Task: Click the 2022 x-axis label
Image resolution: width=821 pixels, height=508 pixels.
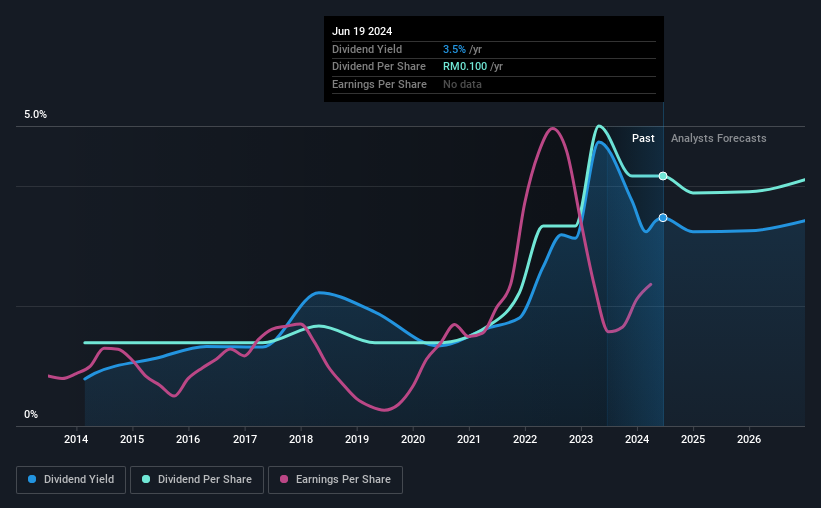Action: point(525,439)
